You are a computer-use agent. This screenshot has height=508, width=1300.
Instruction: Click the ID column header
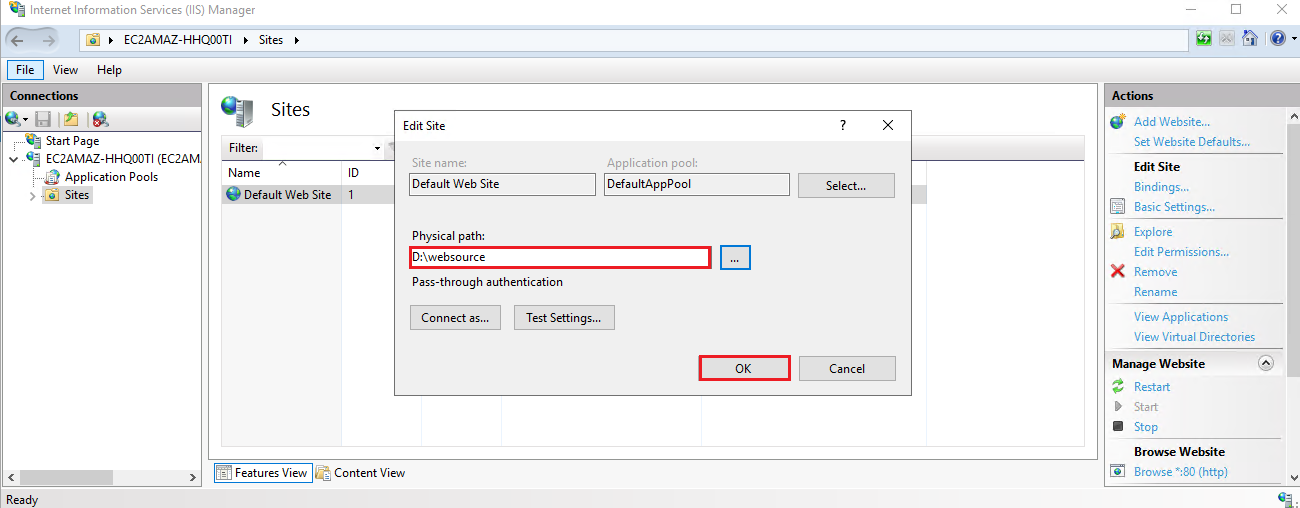381,173
